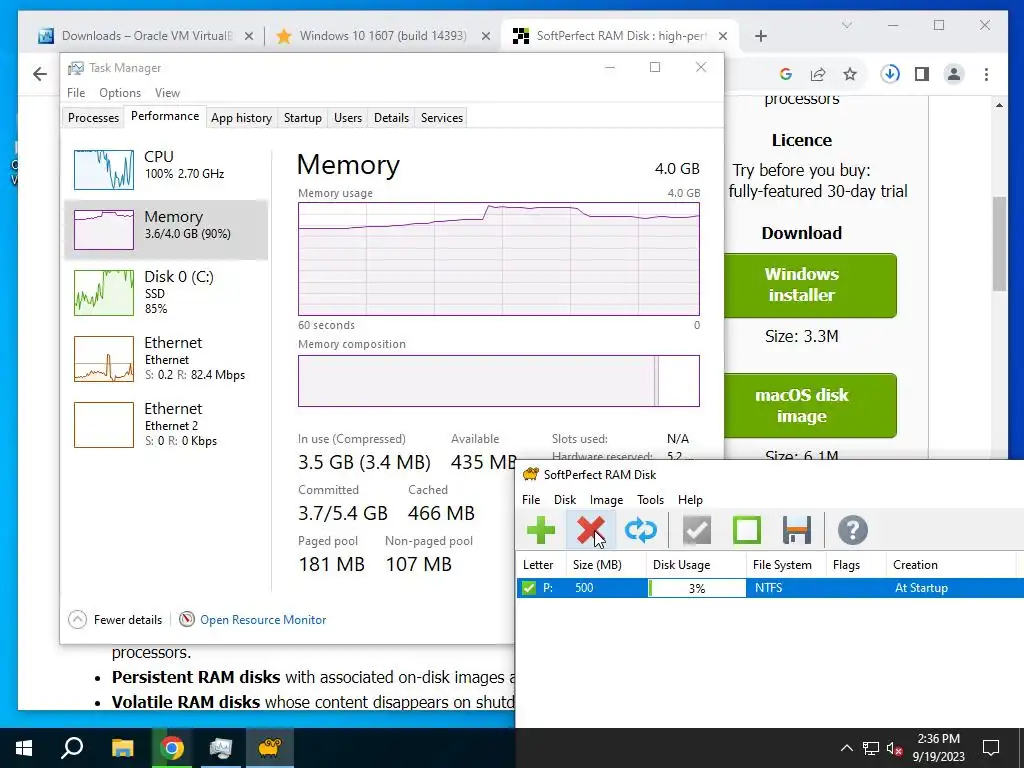Select Memory in performance sidebar

(166, 229)
